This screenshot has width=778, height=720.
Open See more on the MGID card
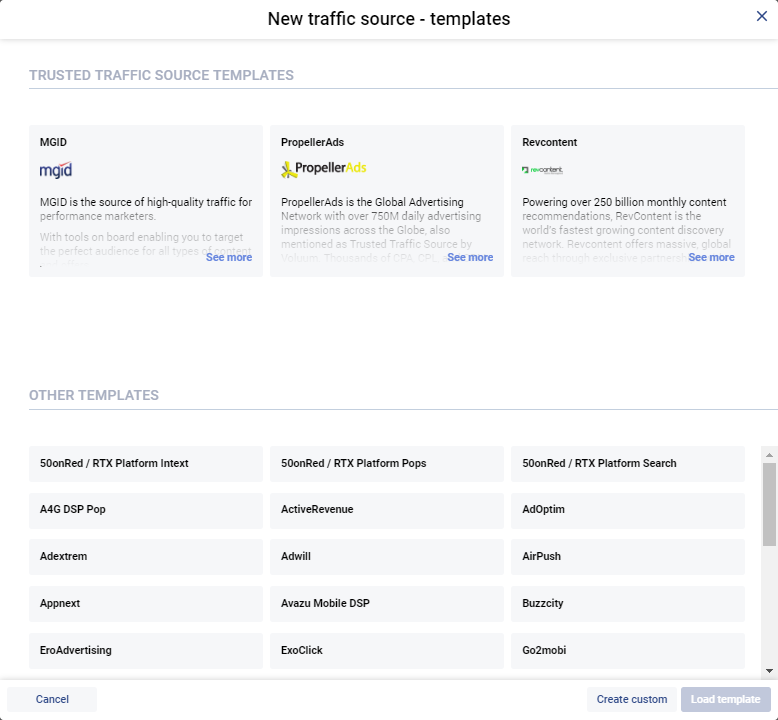tap(229, 257)
